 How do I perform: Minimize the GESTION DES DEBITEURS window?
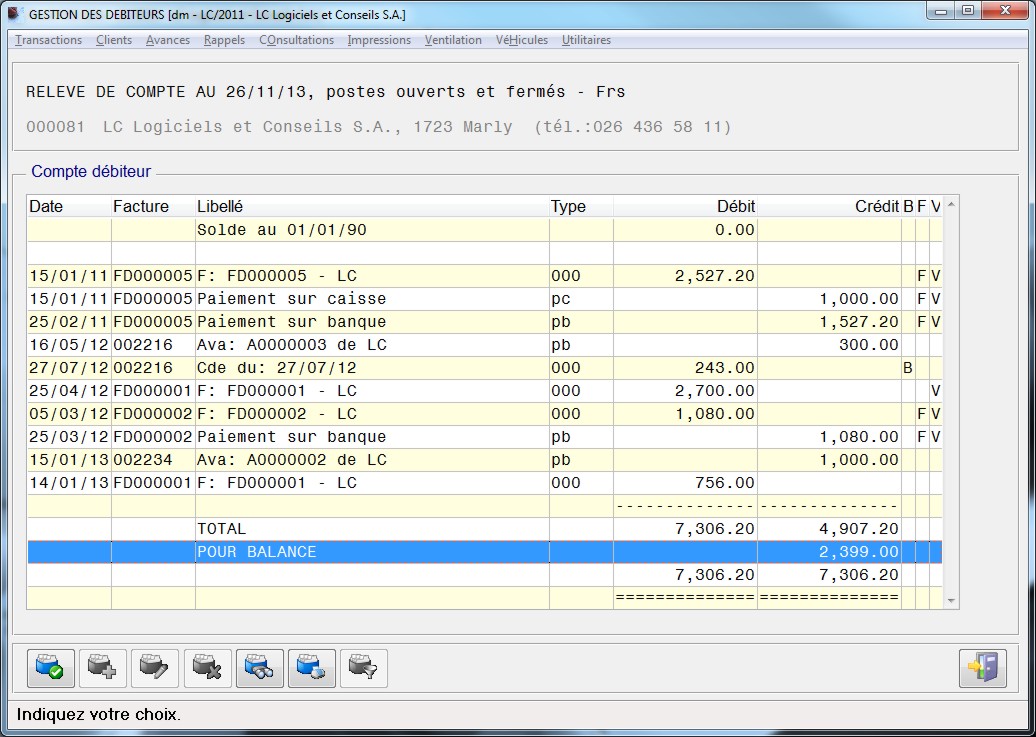tap(941, 11)
